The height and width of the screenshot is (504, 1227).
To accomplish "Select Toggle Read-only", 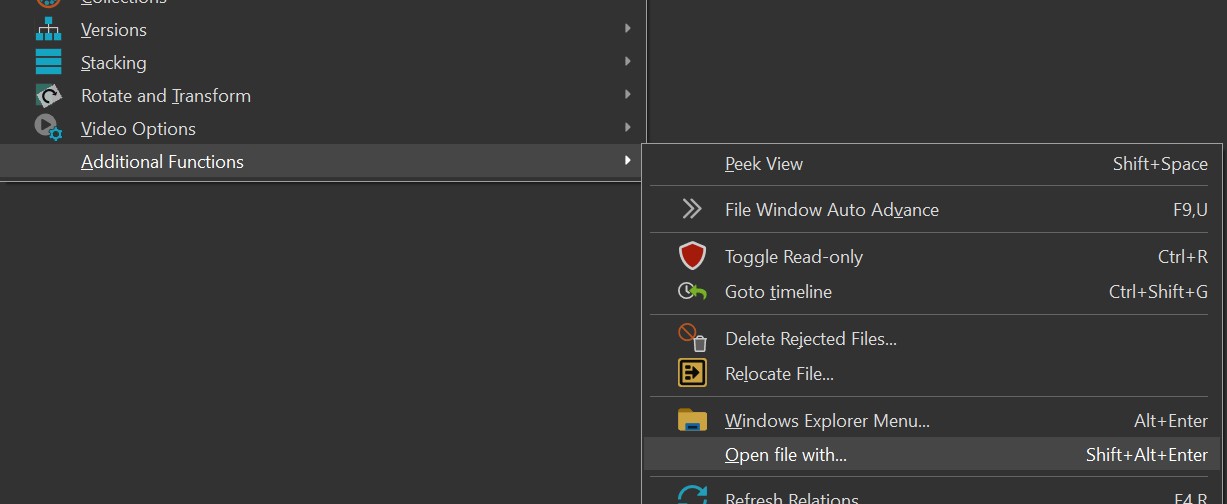I will [x=932, y=257].
